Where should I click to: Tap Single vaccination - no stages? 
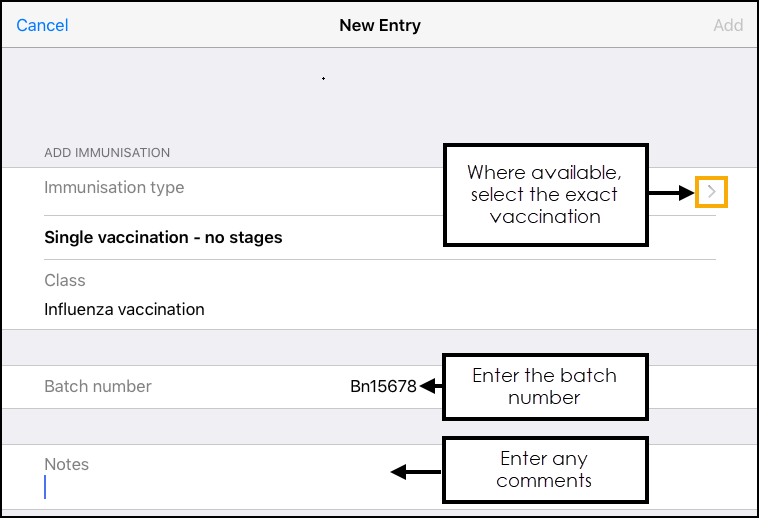pyautogui.click(x=163, y=238)
